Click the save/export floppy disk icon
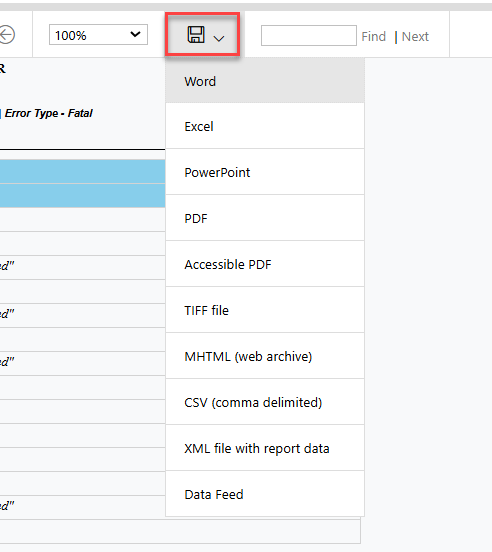Image resolution: width=492 pixels, height=552 pixels. coord(196,34)
